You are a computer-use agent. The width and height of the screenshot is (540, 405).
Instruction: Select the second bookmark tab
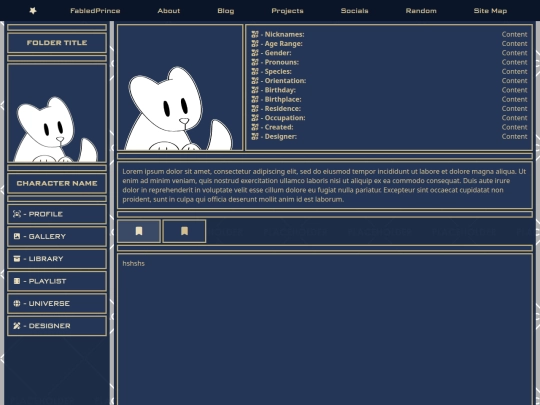[x=184, y=231]
